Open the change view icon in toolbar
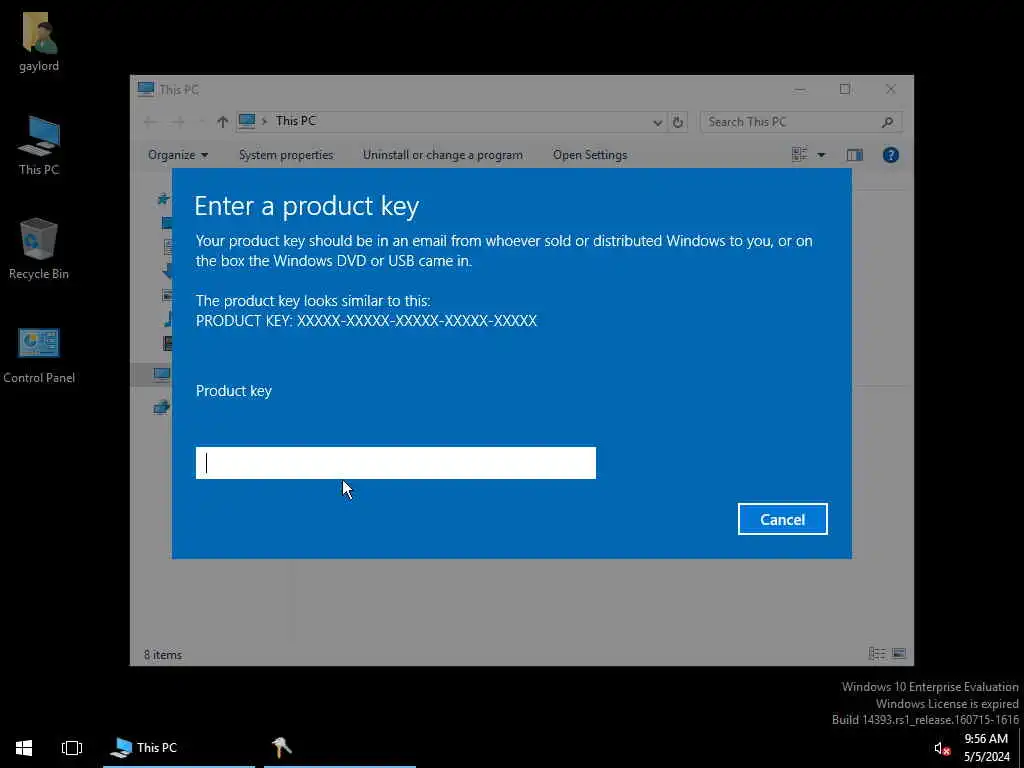Image resolution: width=1024 pixels, height=768 pixels. pyautogui.click(x=799, y=155)
